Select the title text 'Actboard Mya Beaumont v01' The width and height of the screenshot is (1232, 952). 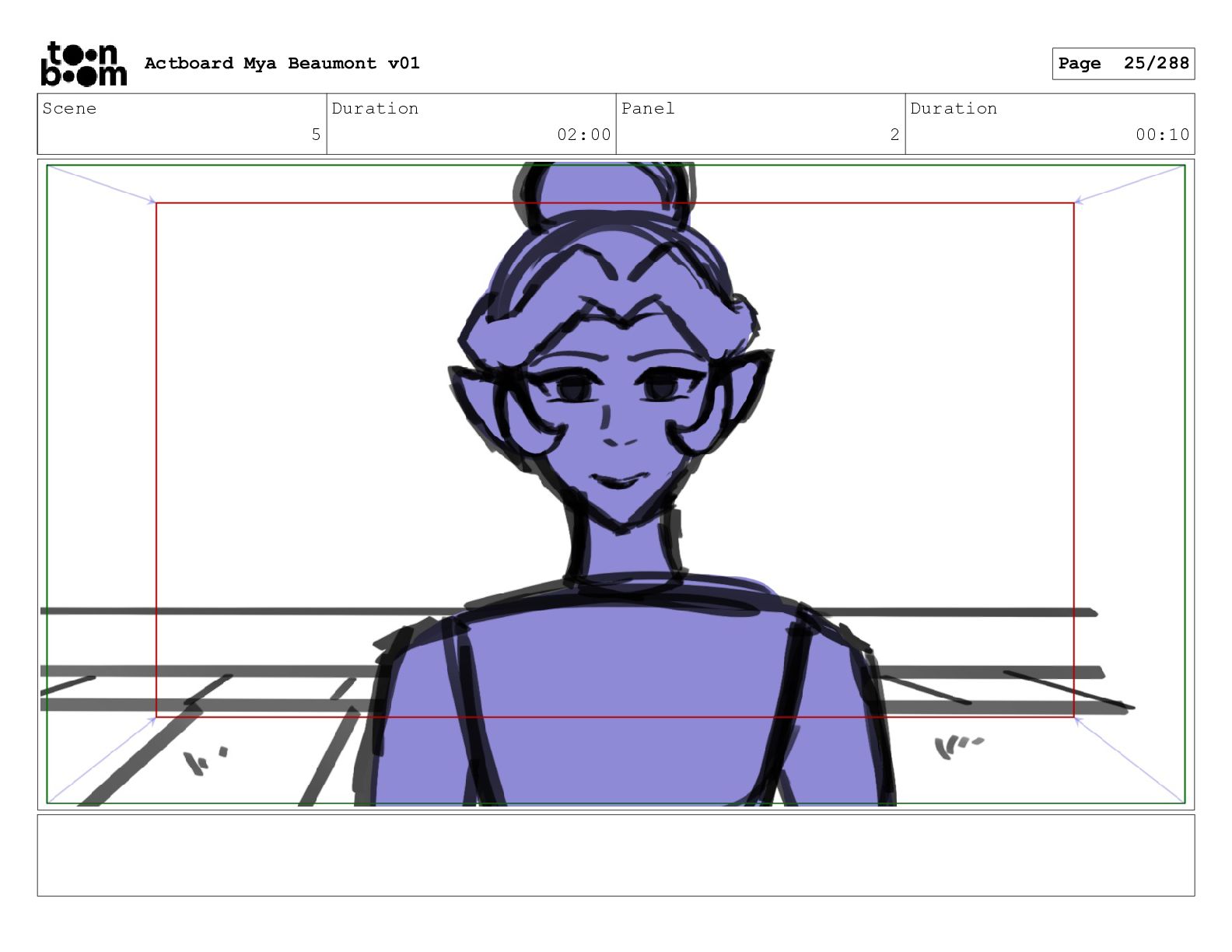[282, 63]
